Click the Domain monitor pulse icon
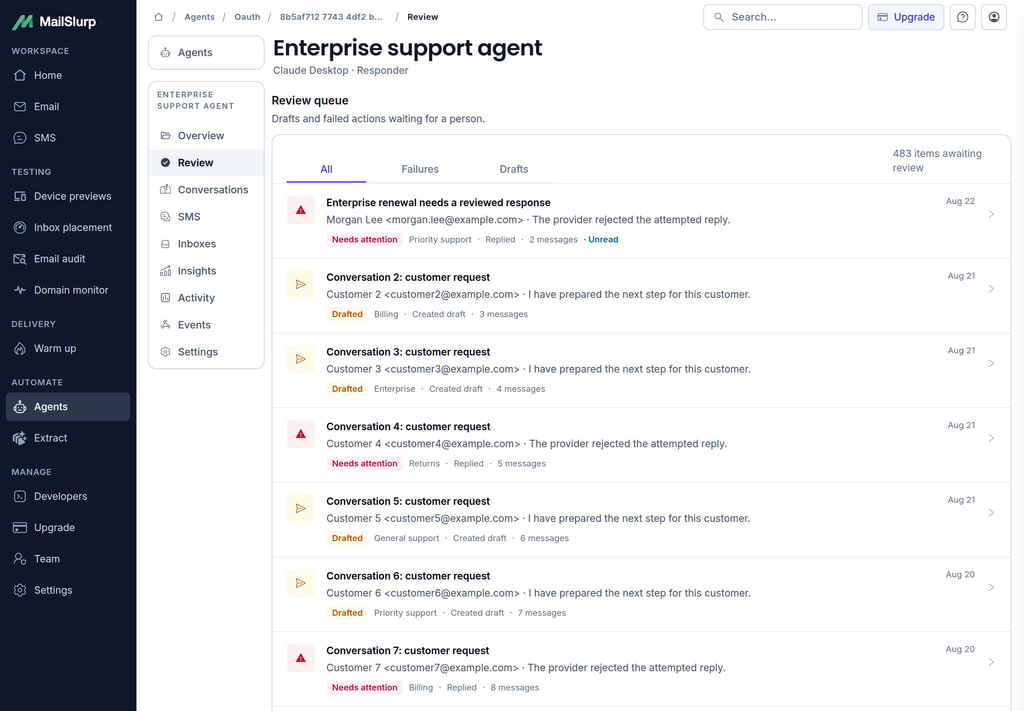 pos(20,290)
